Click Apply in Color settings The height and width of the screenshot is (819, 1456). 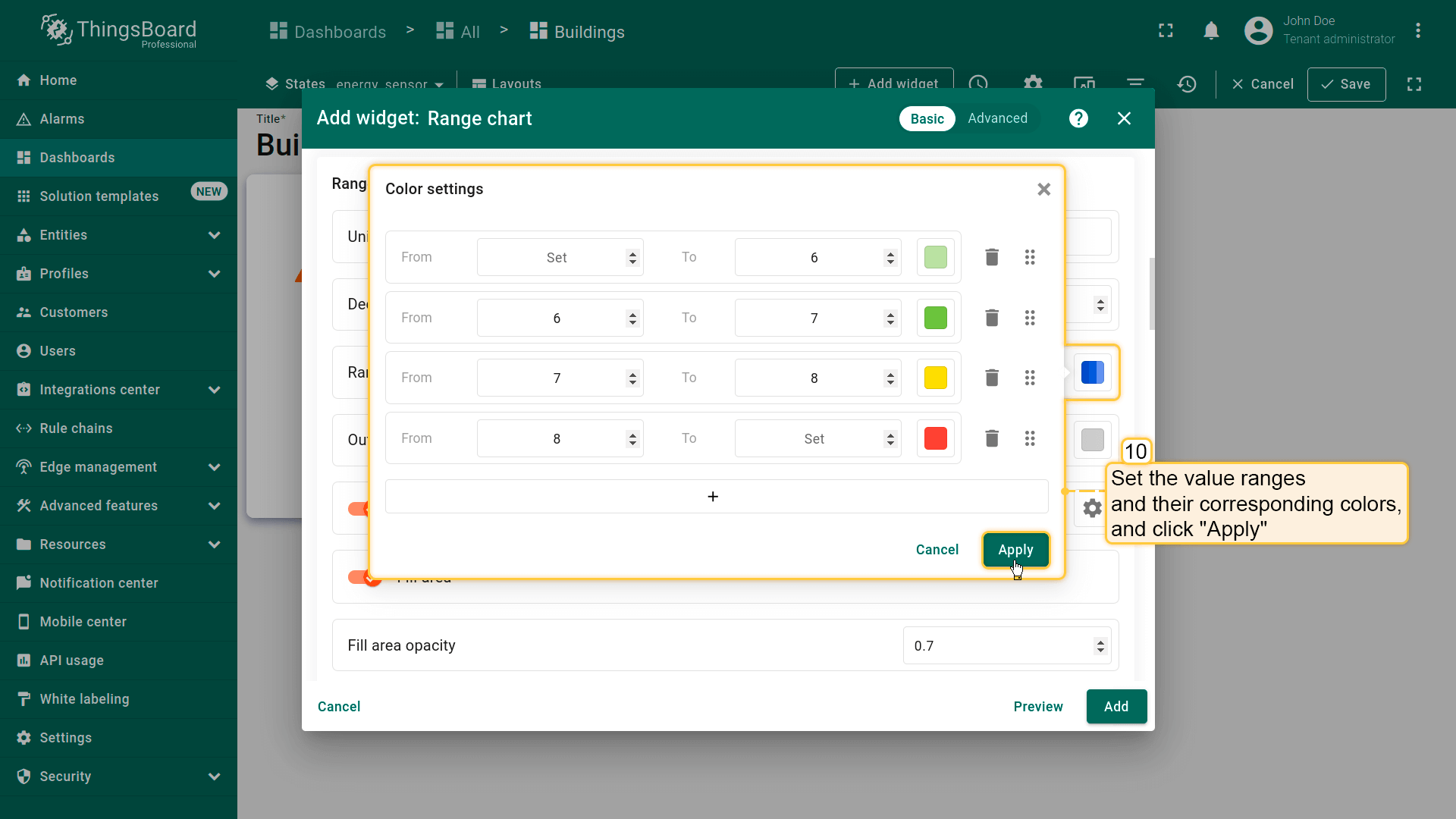pos(1015,550)
